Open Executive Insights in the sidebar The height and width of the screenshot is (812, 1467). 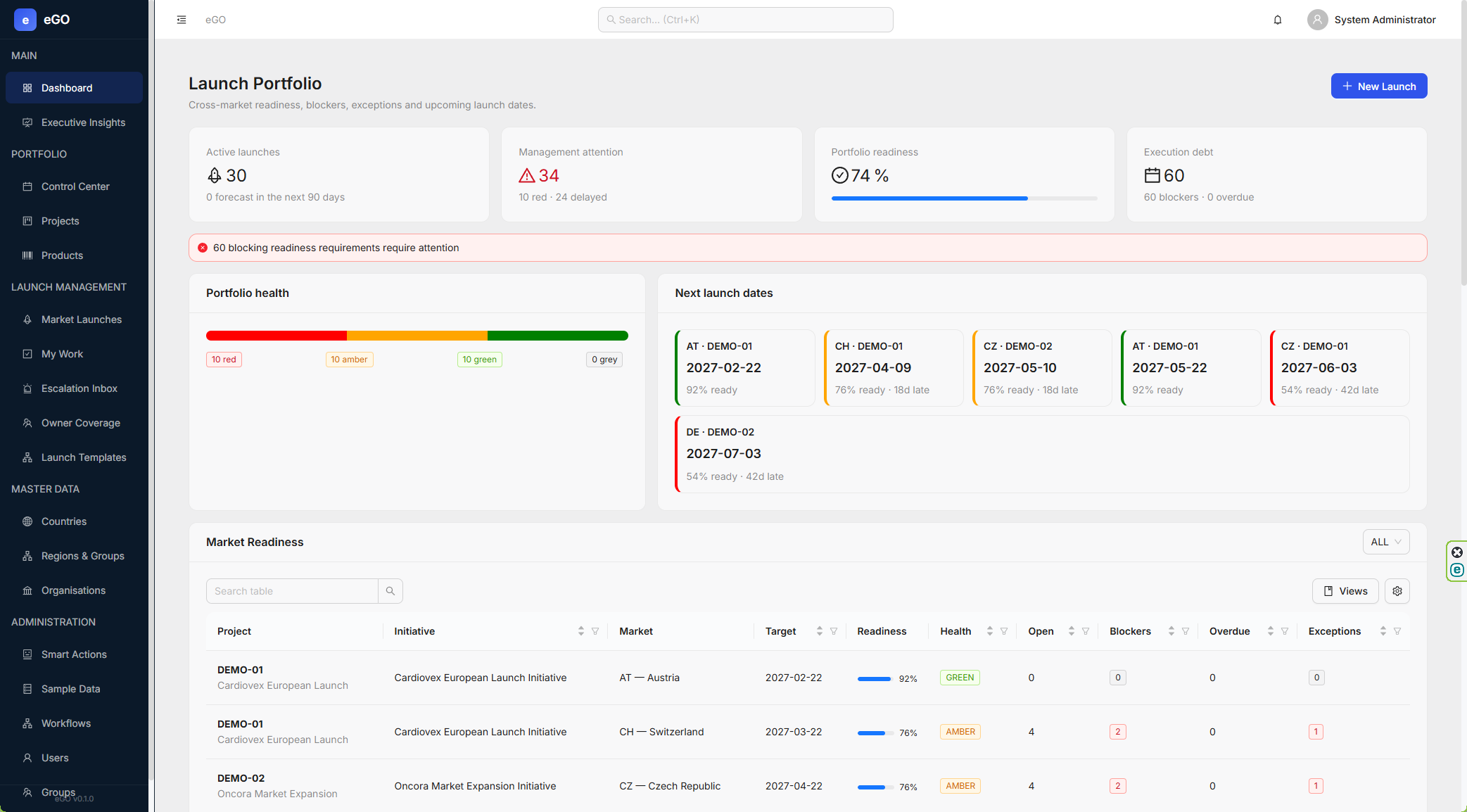pyautogui.click(x=74, y=122)
